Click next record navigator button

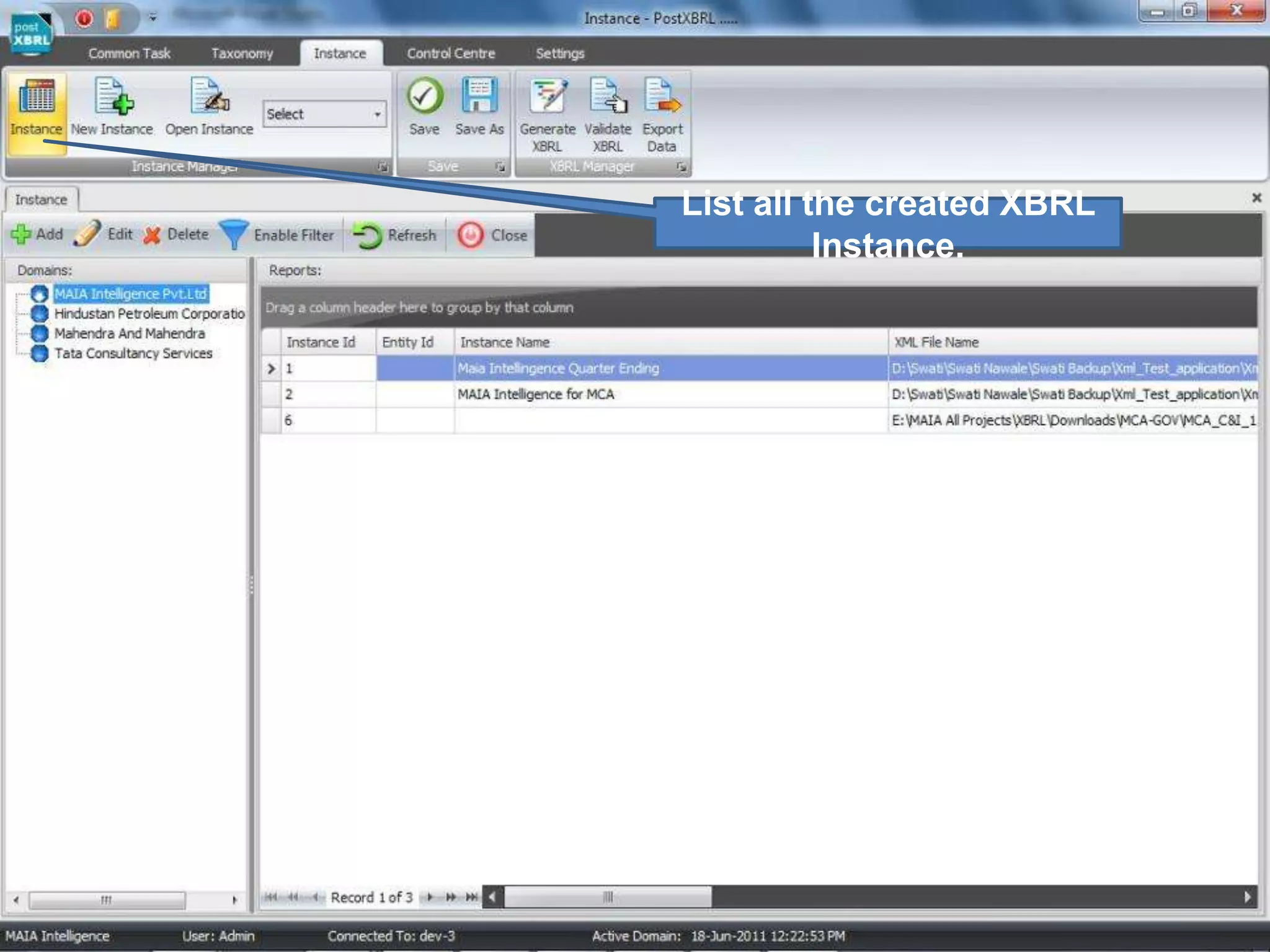point(430,897)
